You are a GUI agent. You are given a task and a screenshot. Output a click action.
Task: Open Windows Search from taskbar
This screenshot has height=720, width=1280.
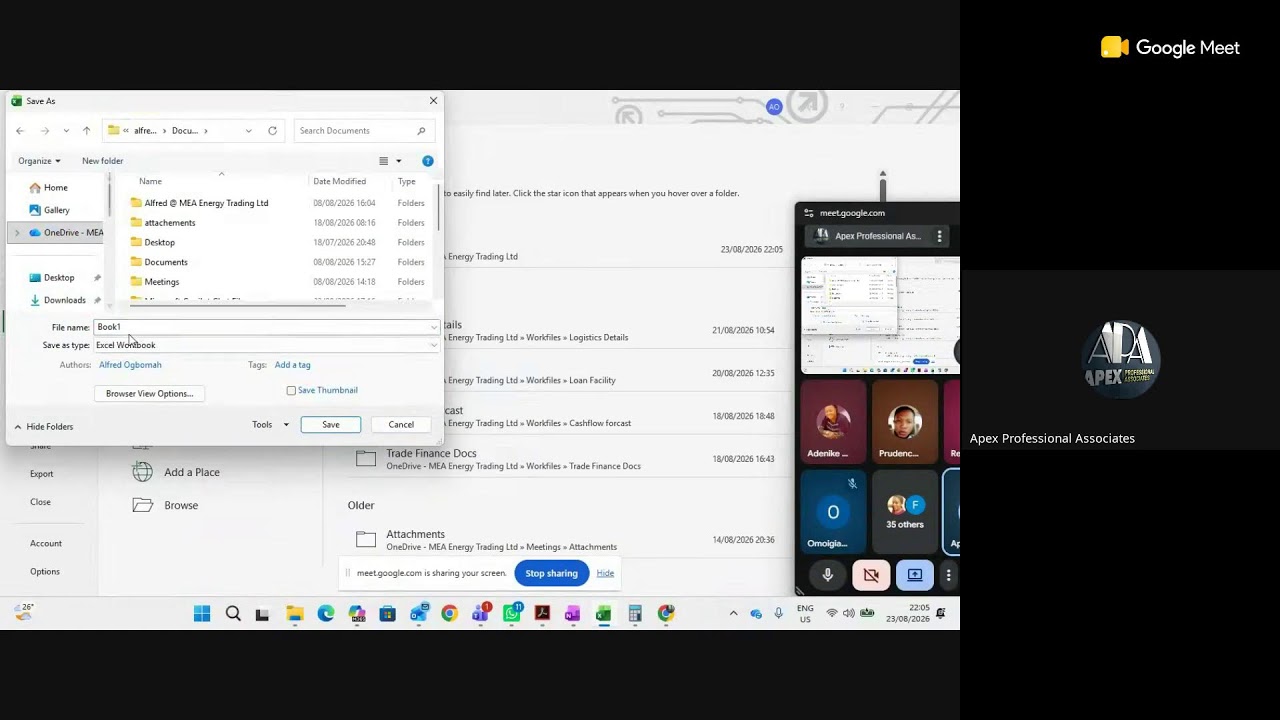coord(233,614)
